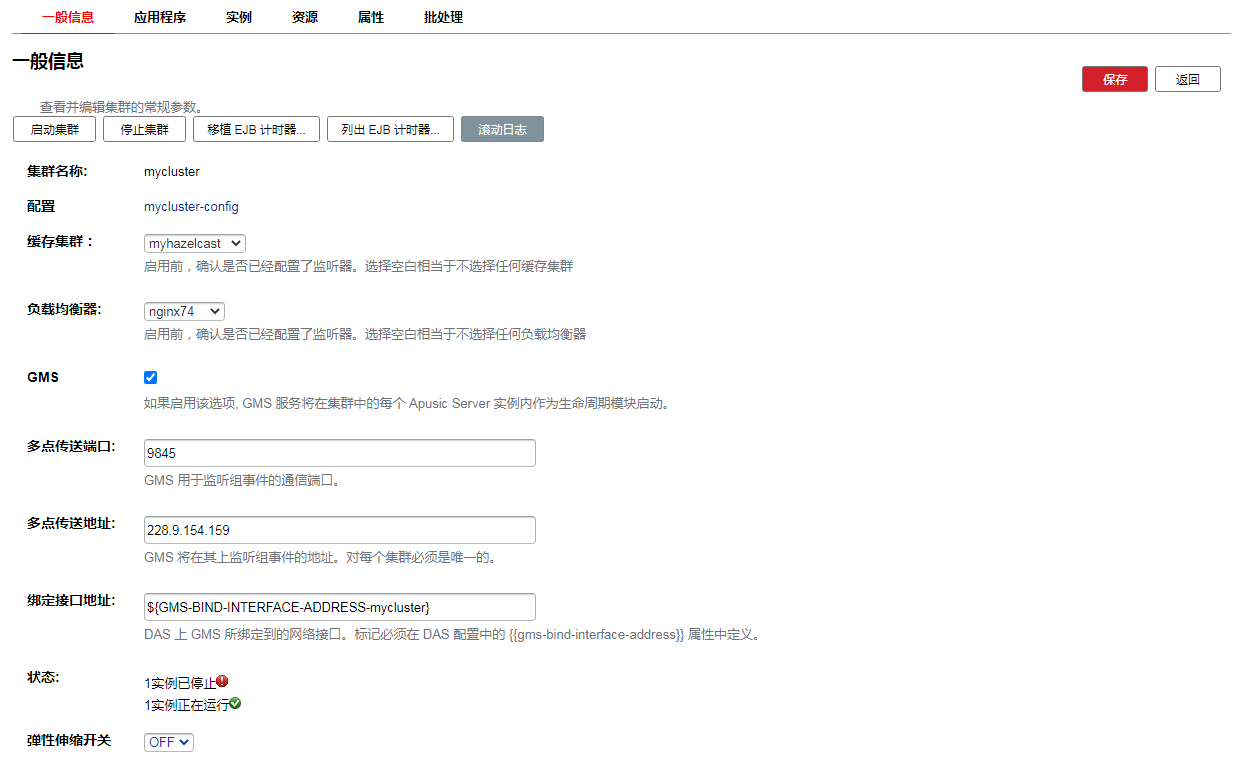The width and height of the screenshot is (1240, 758).
Task: Go to the 资源 tab
Action: 305,17
